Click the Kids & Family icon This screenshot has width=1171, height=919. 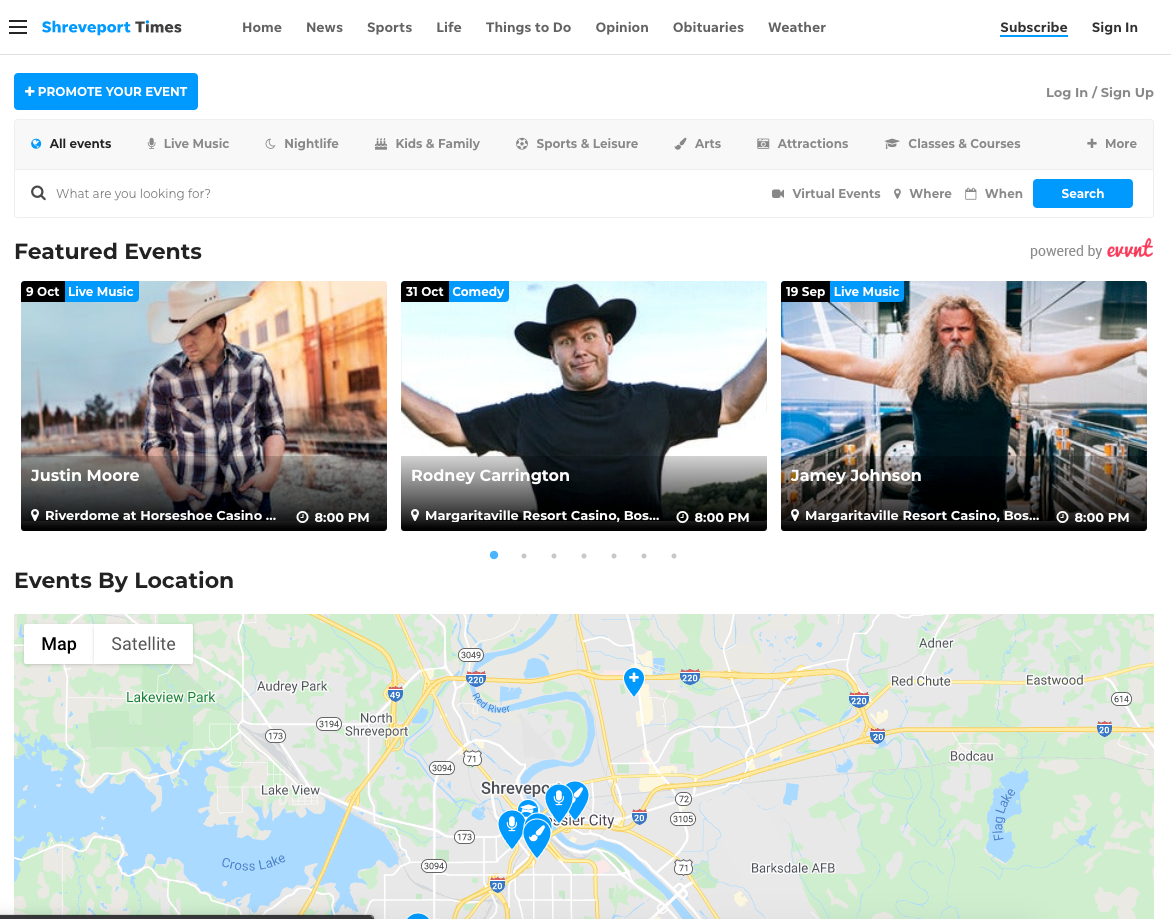[x=381, y=143]
